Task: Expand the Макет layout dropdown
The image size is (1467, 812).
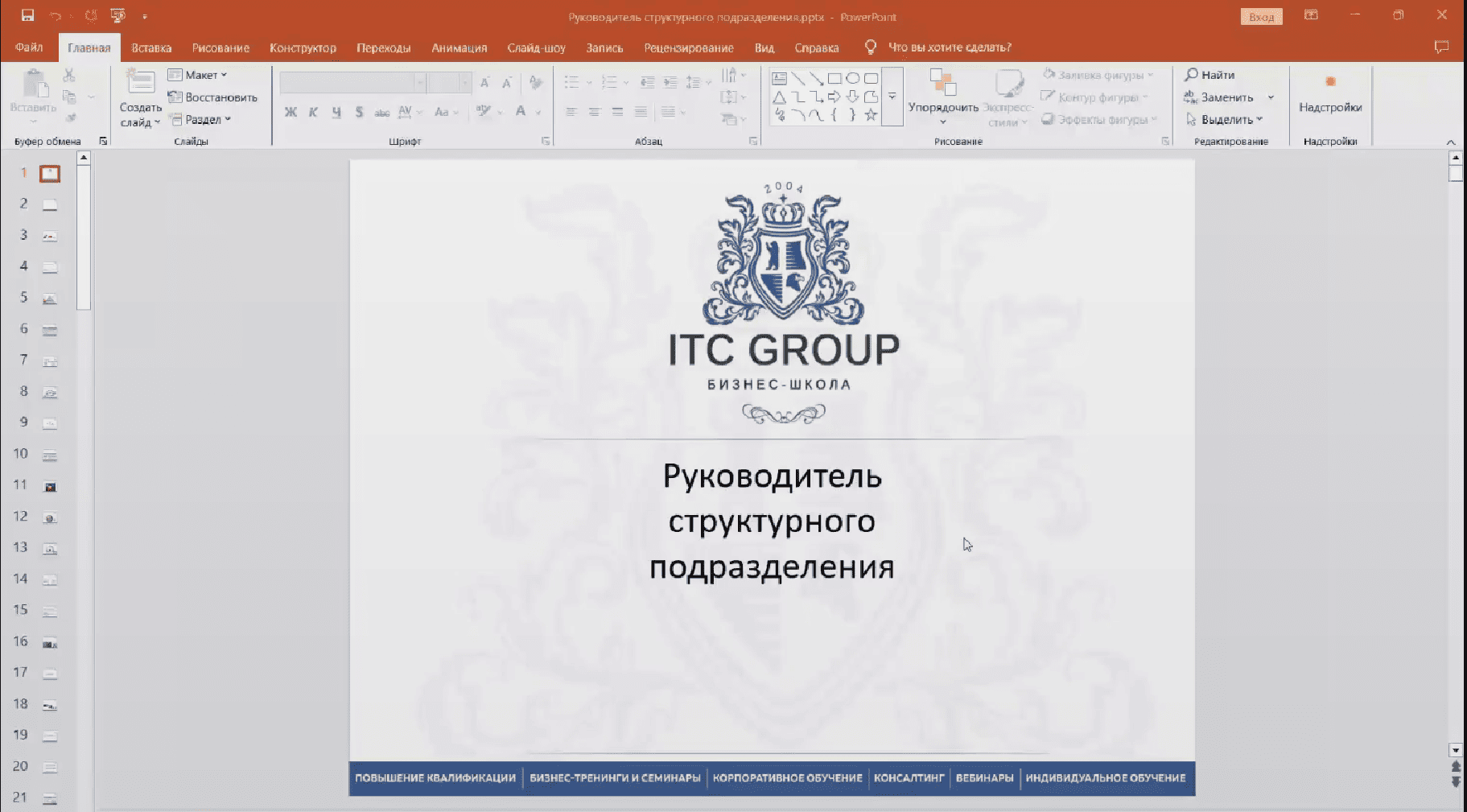Action: pyautogui.click(x=199, y=75)
